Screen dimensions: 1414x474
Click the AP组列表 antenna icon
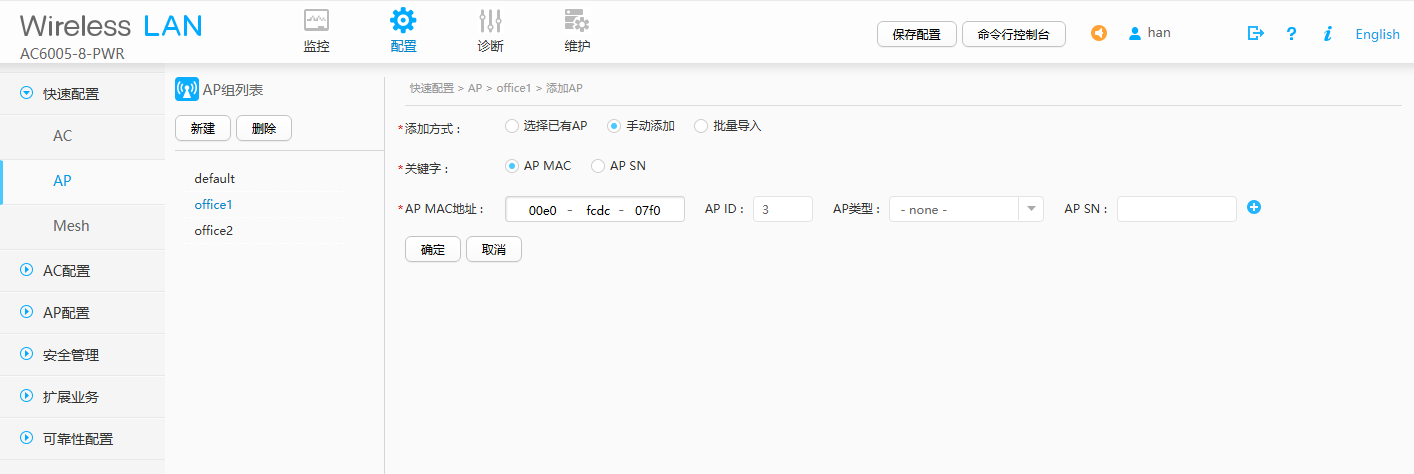[x=187, y=90]
